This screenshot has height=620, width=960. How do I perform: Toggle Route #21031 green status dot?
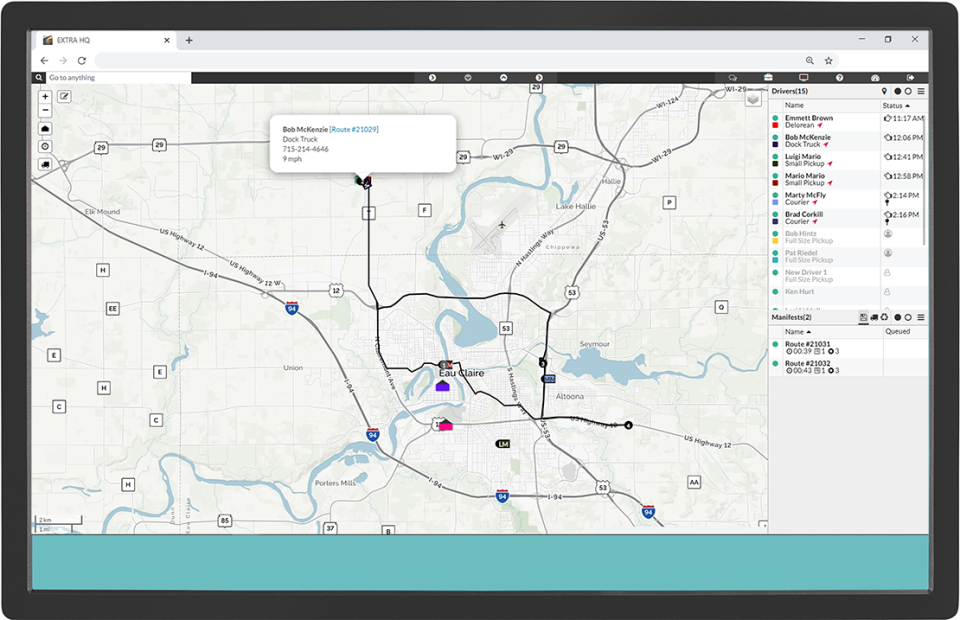[775, 345]
